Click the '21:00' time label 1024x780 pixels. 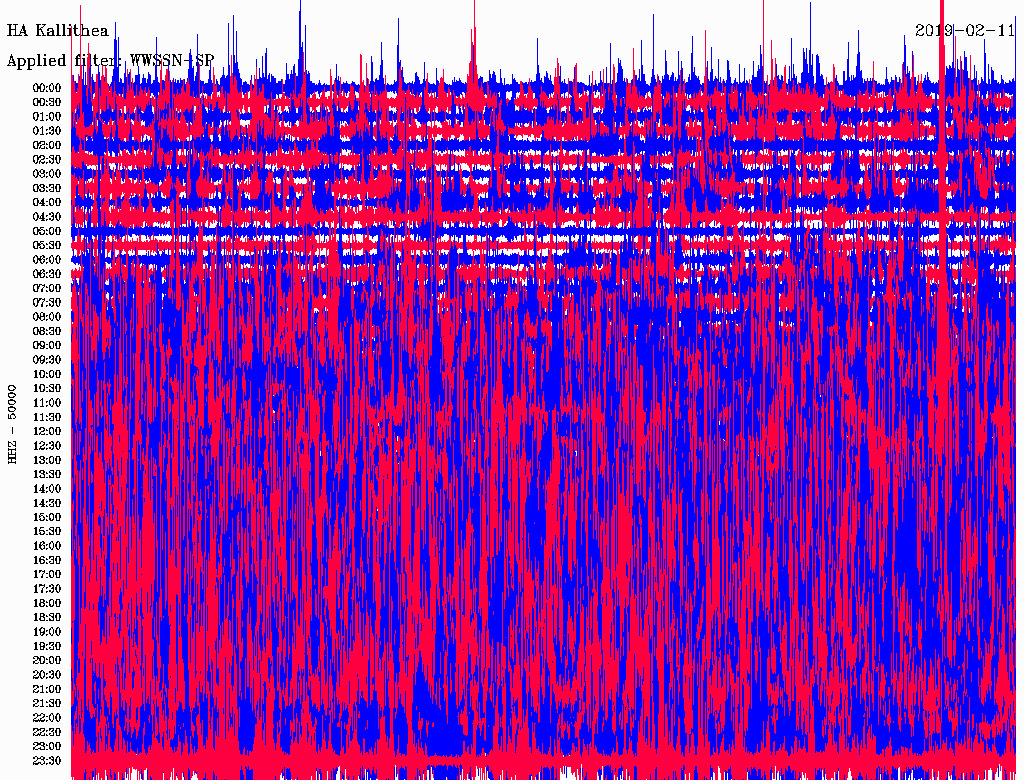(x=47, y=689)
